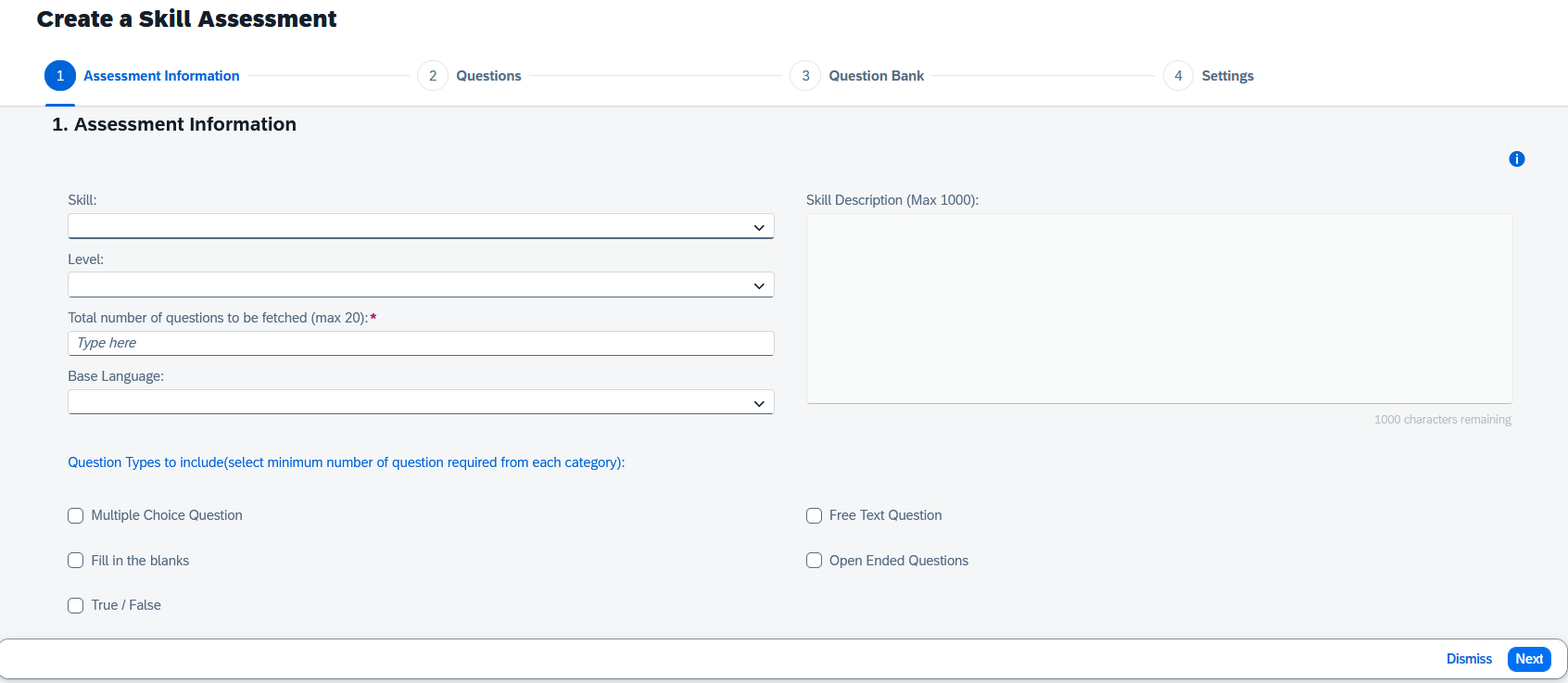Focus the total number of questions field
The image size is (1568, 683).
[420, 343]
